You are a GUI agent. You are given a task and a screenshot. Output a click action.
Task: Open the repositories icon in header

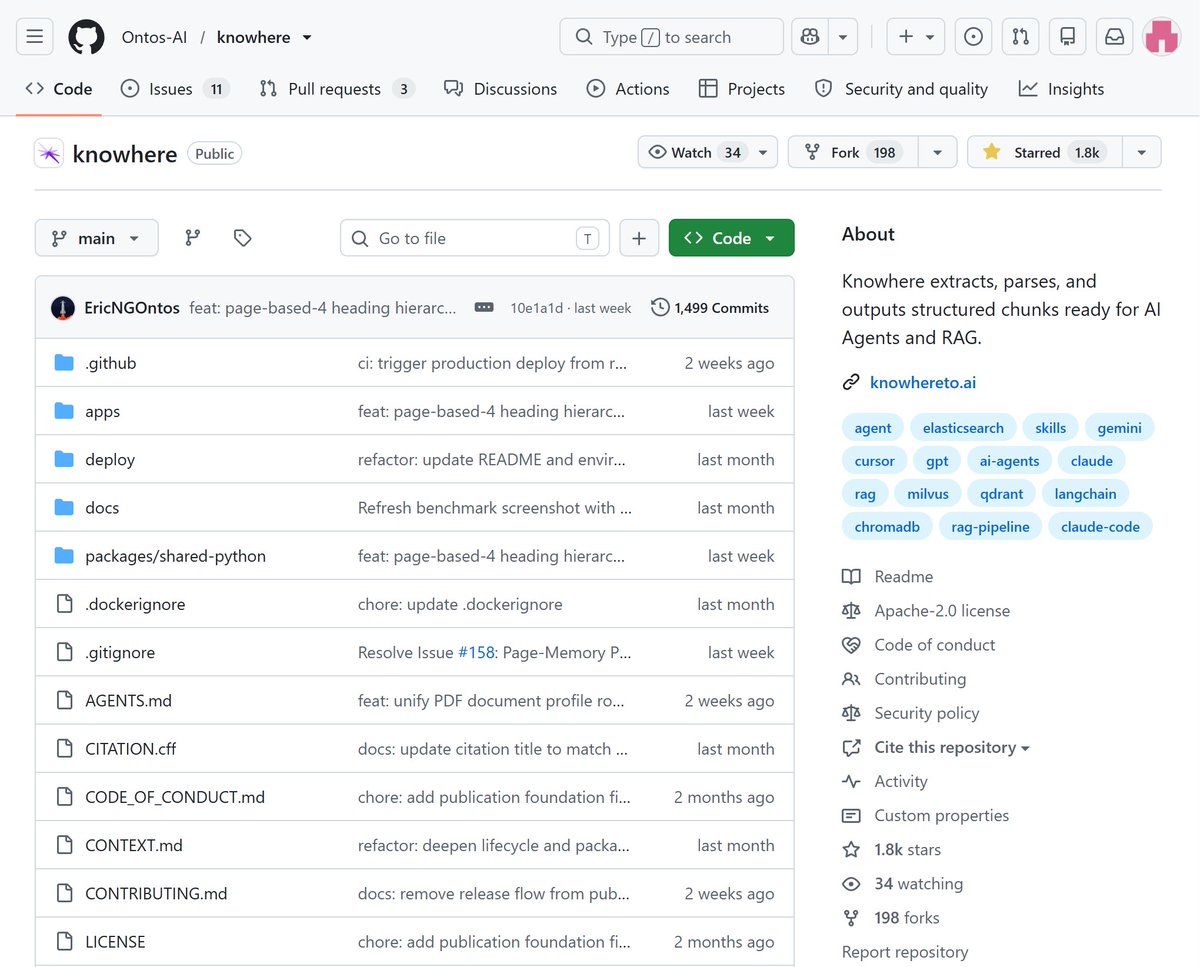(x=1067, y=37)
